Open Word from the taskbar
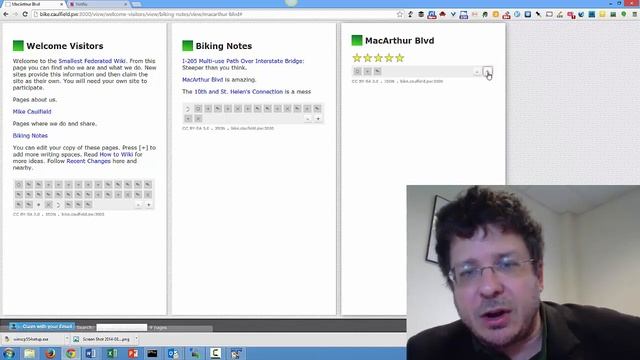Screen dimensions: 640x360 (x=91, y=353)
